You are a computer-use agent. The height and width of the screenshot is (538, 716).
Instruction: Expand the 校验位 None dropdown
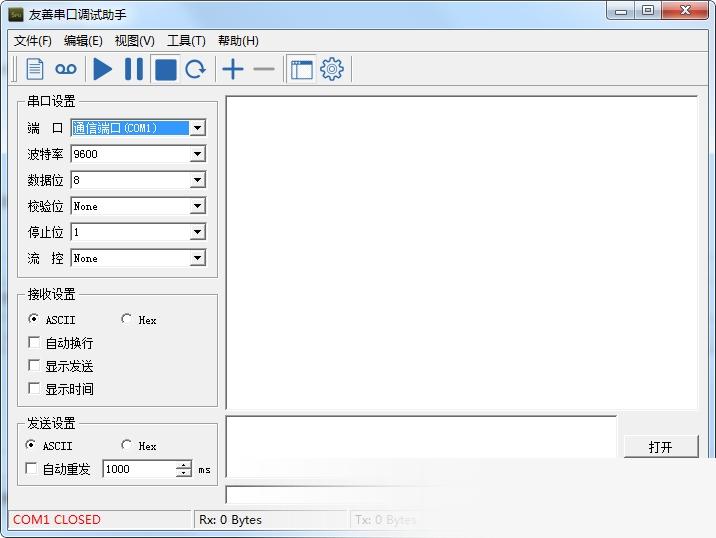pos(197,206)
